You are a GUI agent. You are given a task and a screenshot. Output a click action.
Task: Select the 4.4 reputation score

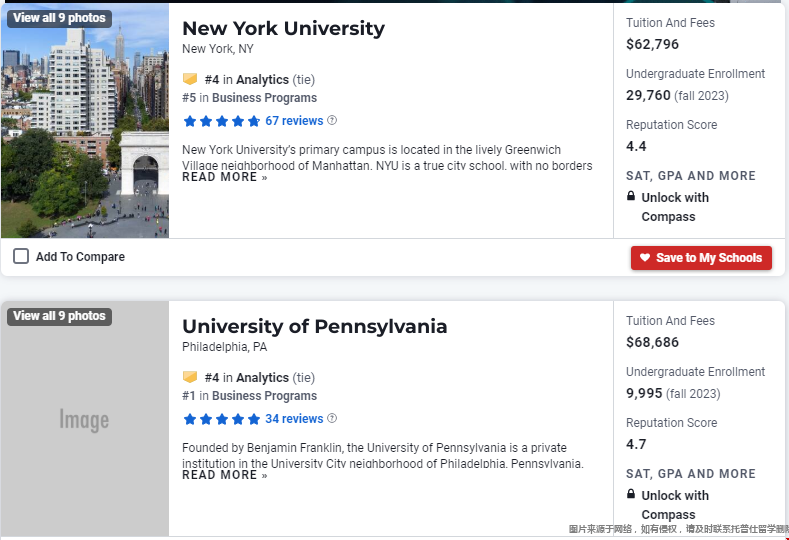tap(636, 146)
